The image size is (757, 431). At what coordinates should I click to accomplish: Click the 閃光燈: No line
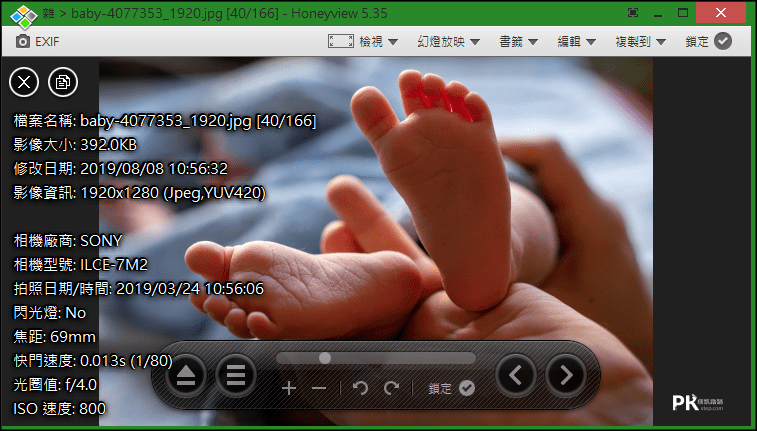[50, 313]
